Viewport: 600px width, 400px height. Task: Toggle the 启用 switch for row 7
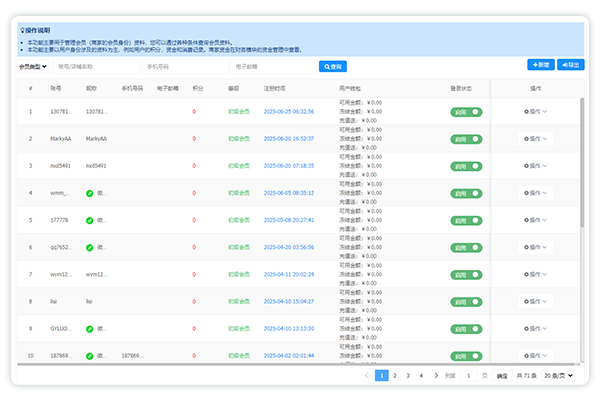click(x=466, y=274)
